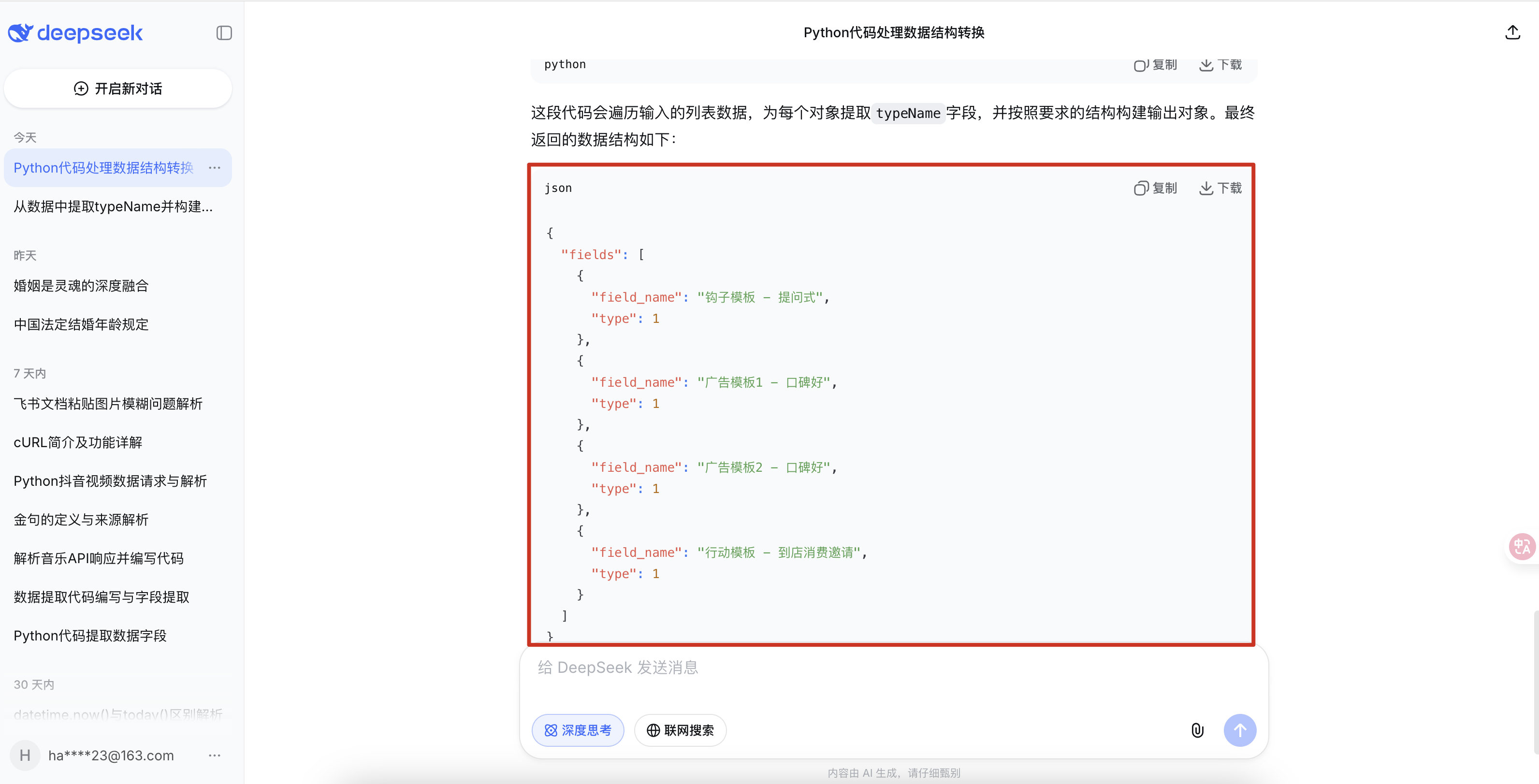Click the deepseek logo
This screenshot has height=784, width=1539.
(76, 33)
